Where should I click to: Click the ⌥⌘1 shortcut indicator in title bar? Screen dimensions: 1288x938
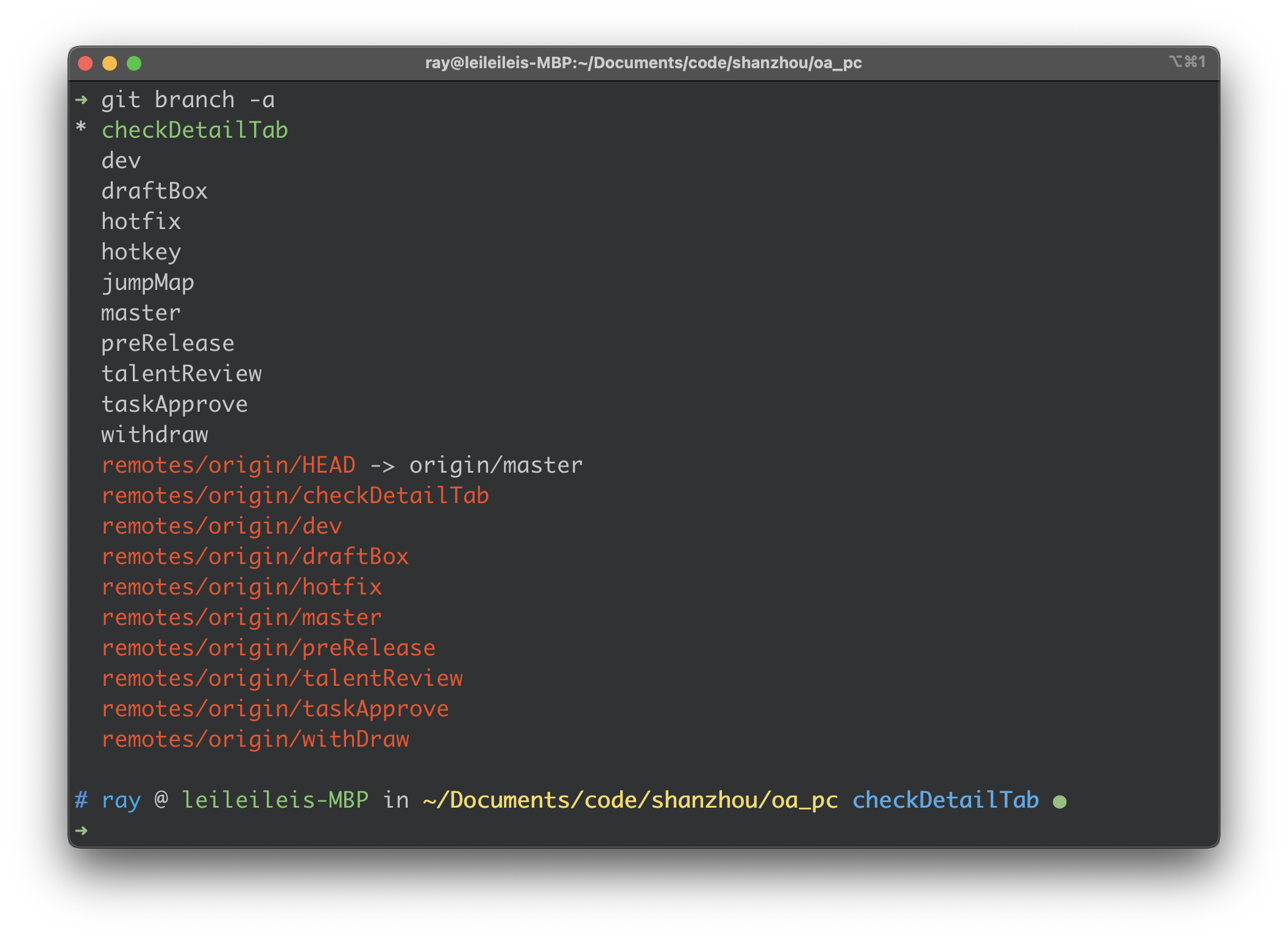point(1187,62)
